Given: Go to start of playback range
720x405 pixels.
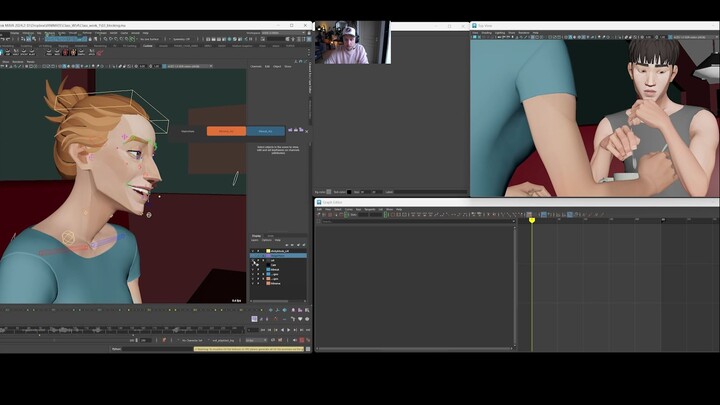Looking at the screenshot, I should pos(263,330).
